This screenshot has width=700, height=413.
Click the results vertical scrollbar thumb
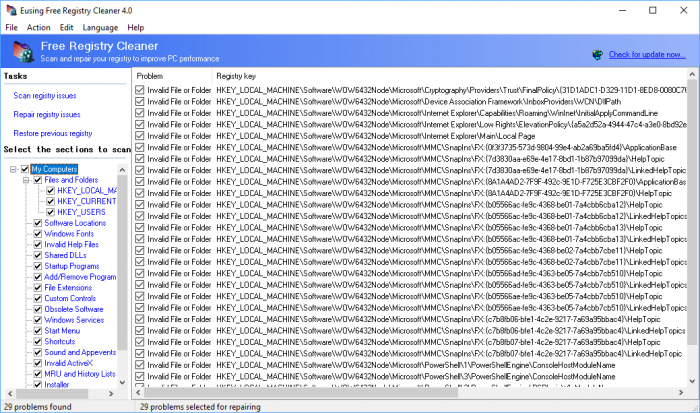point(692,212)
